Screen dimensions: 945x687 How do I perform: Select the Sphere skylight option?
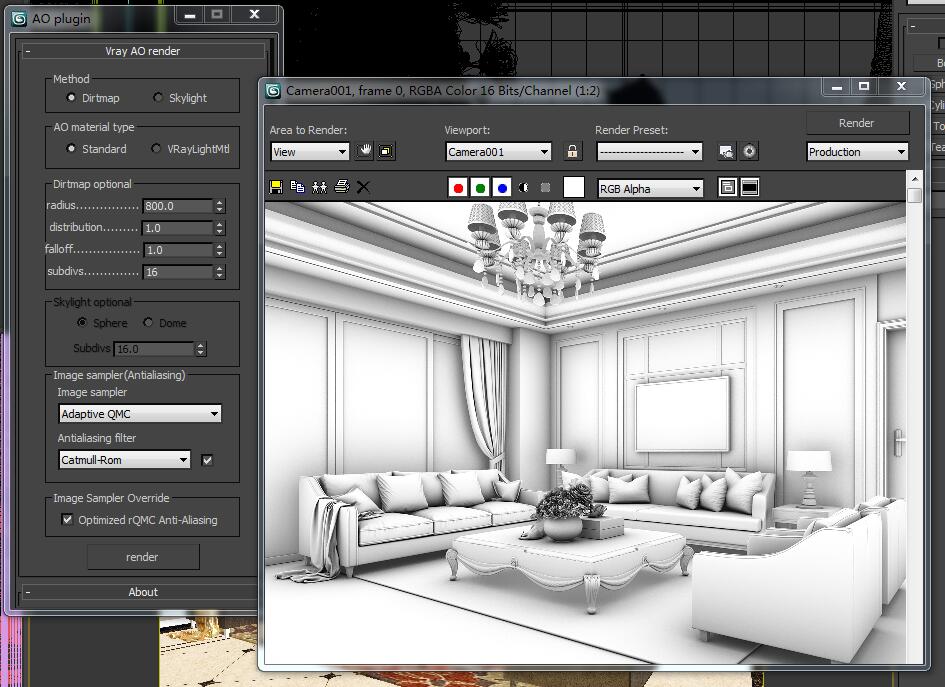pos(83,322)
